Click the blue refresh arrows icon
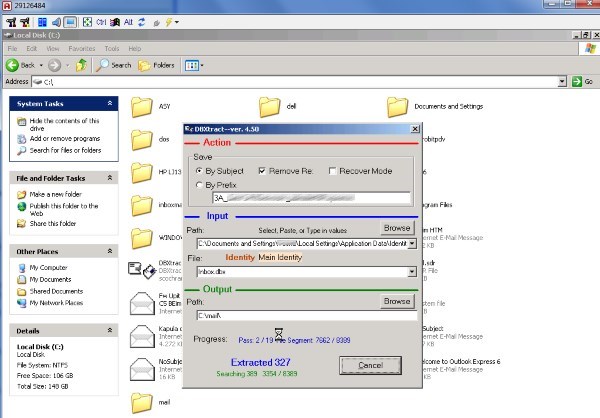The width and height of the screenshot is (600, 418). tap(142, 22)
